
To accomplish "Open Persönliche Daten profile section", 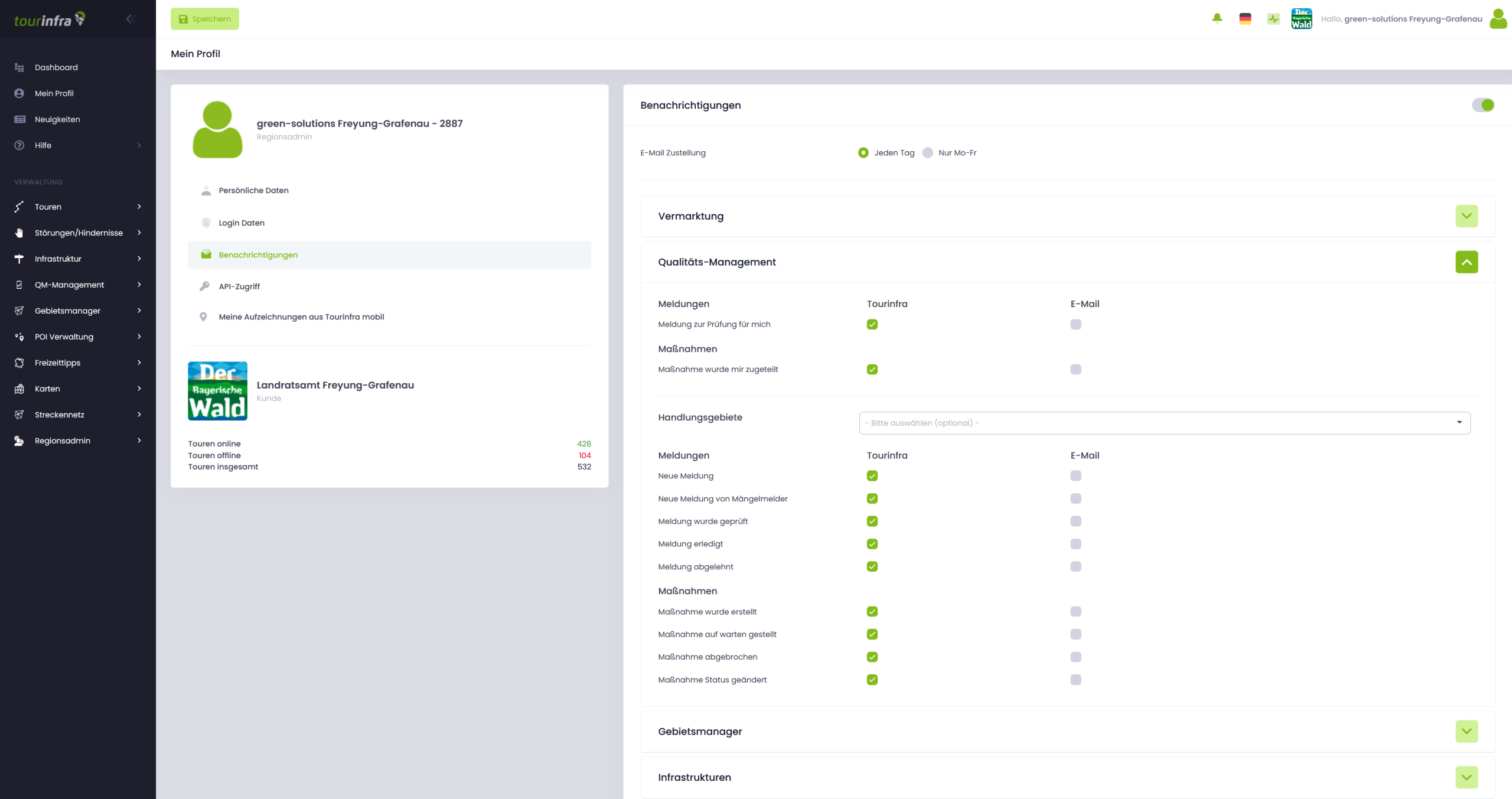I will [x=253, y=191].
